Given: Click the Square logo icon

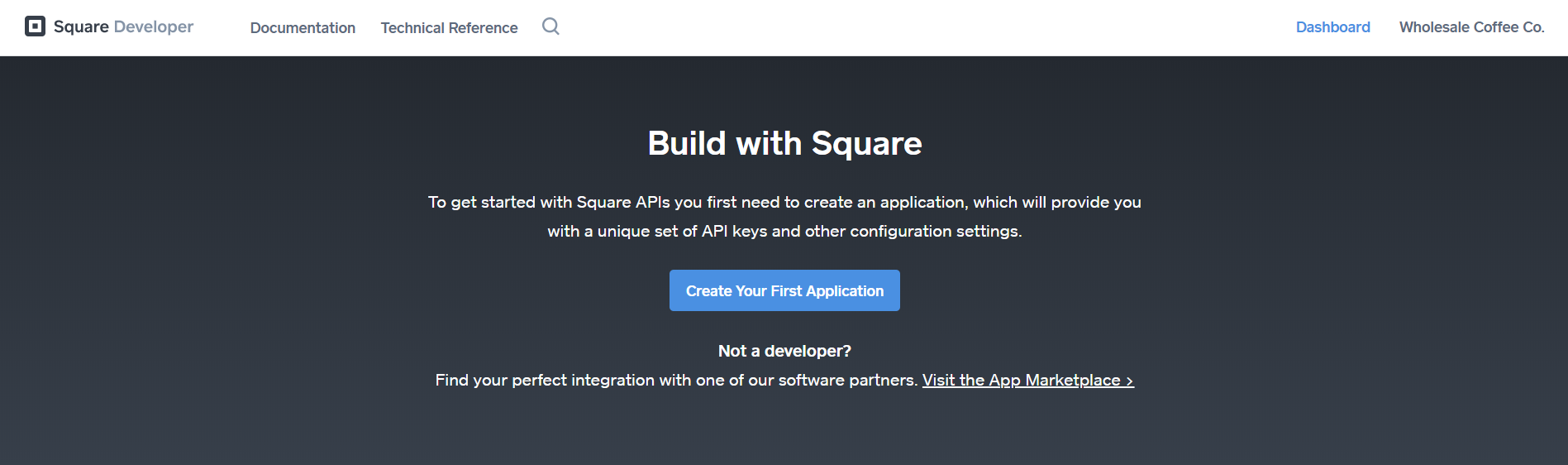Looking at the screenshot, I should (35, 26).
